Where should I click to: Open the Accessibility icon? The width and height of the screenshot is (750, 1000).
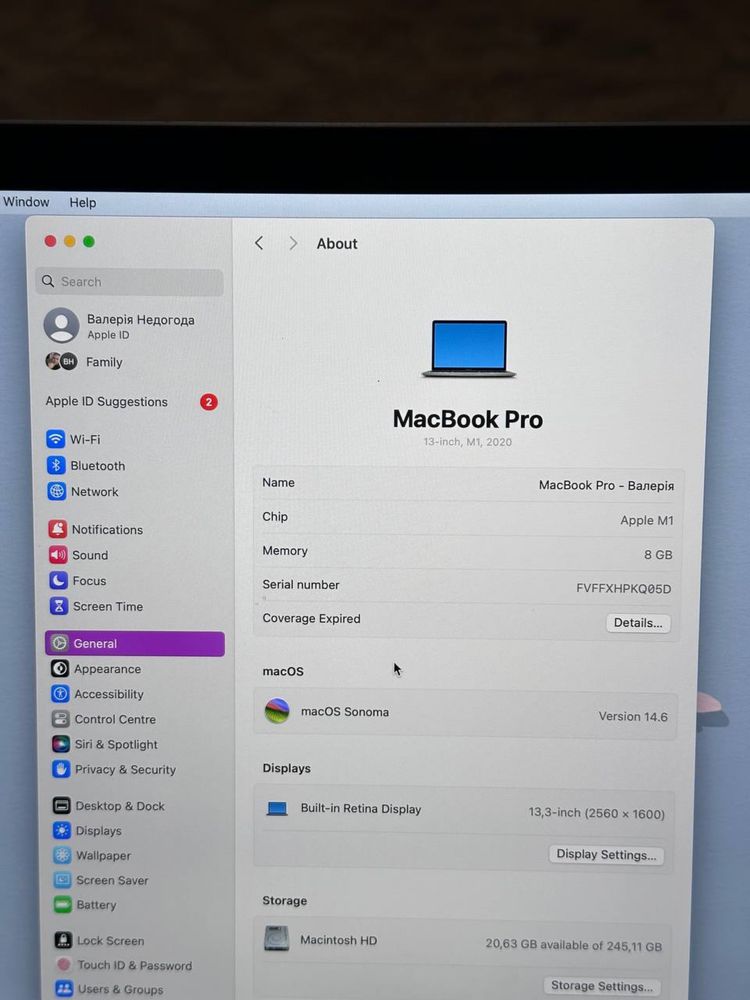[60, 693]
